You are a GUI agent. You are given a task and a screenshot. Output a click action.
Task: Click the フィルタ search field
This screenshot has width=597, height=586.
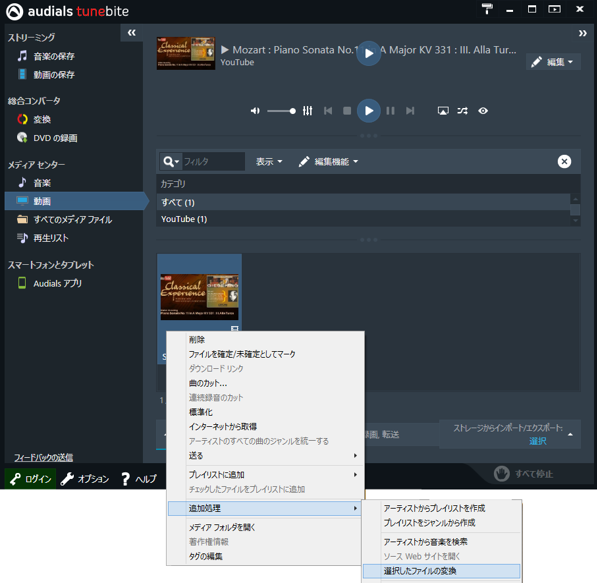213,161
